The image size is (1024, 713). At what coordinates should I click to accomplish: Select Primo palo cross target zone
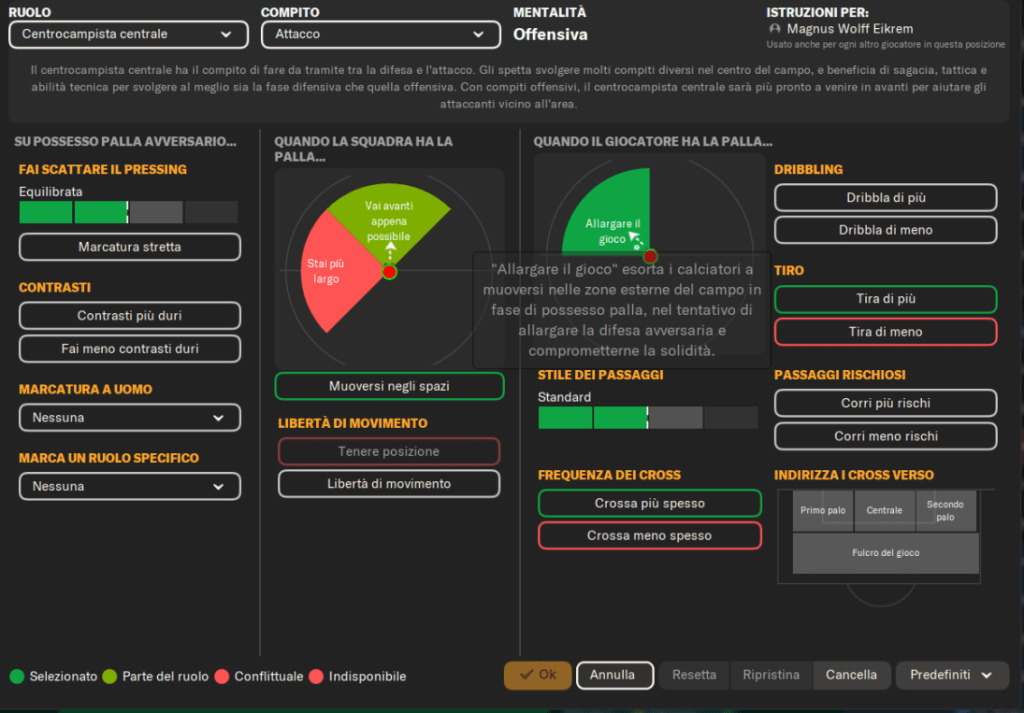click(822, 511)
